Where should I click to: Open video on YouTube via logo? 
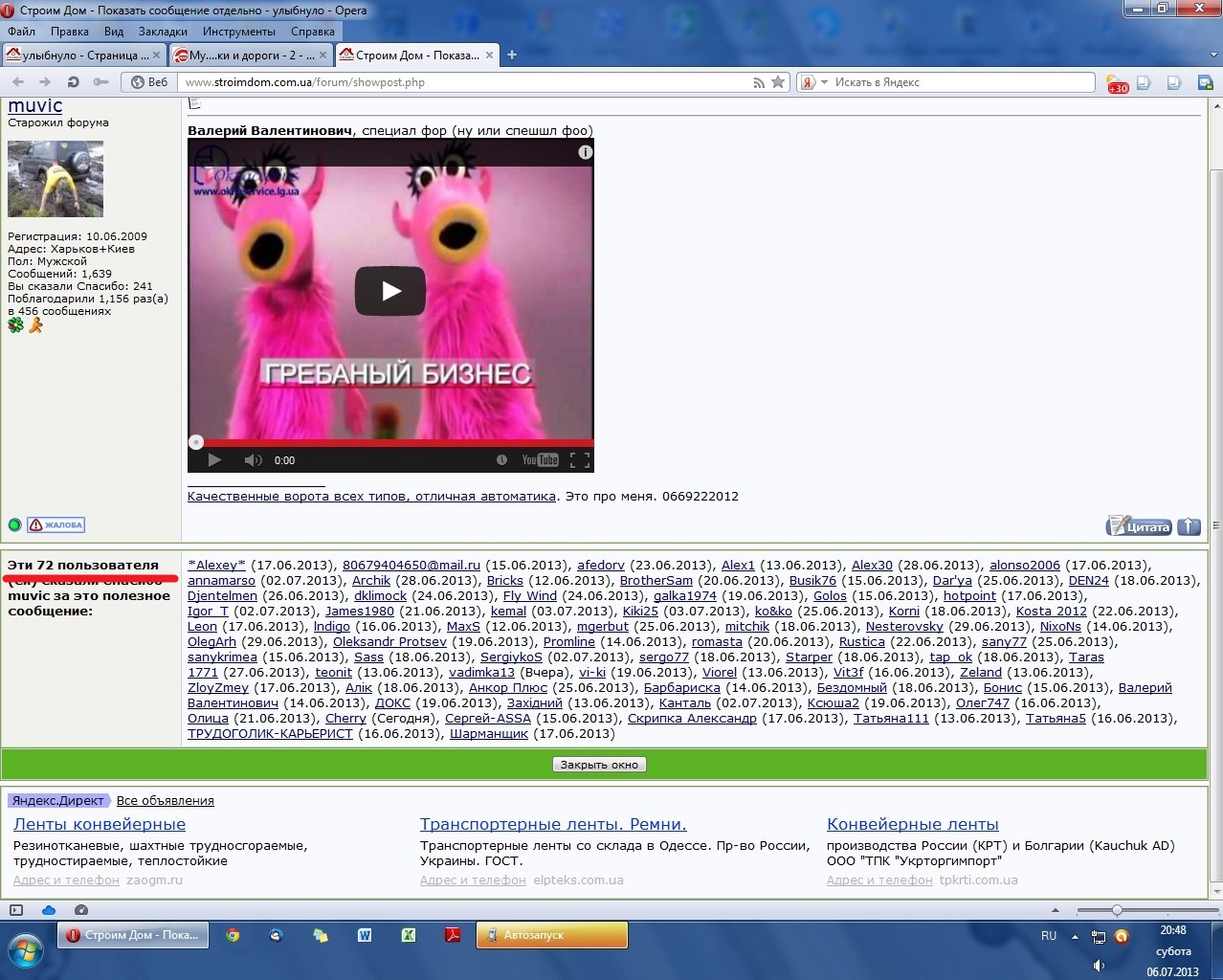click(x=540, y=460)
